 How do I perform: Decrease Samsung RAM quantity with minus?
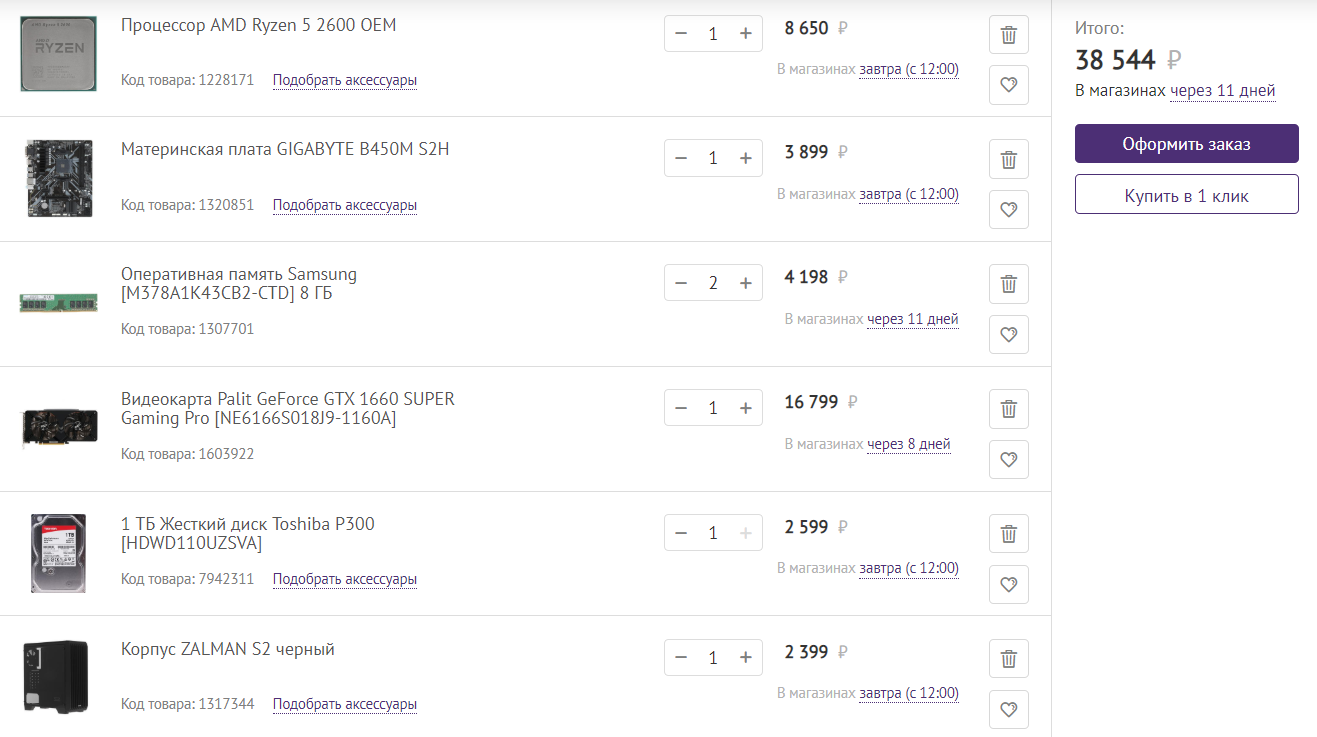point(681,283)
